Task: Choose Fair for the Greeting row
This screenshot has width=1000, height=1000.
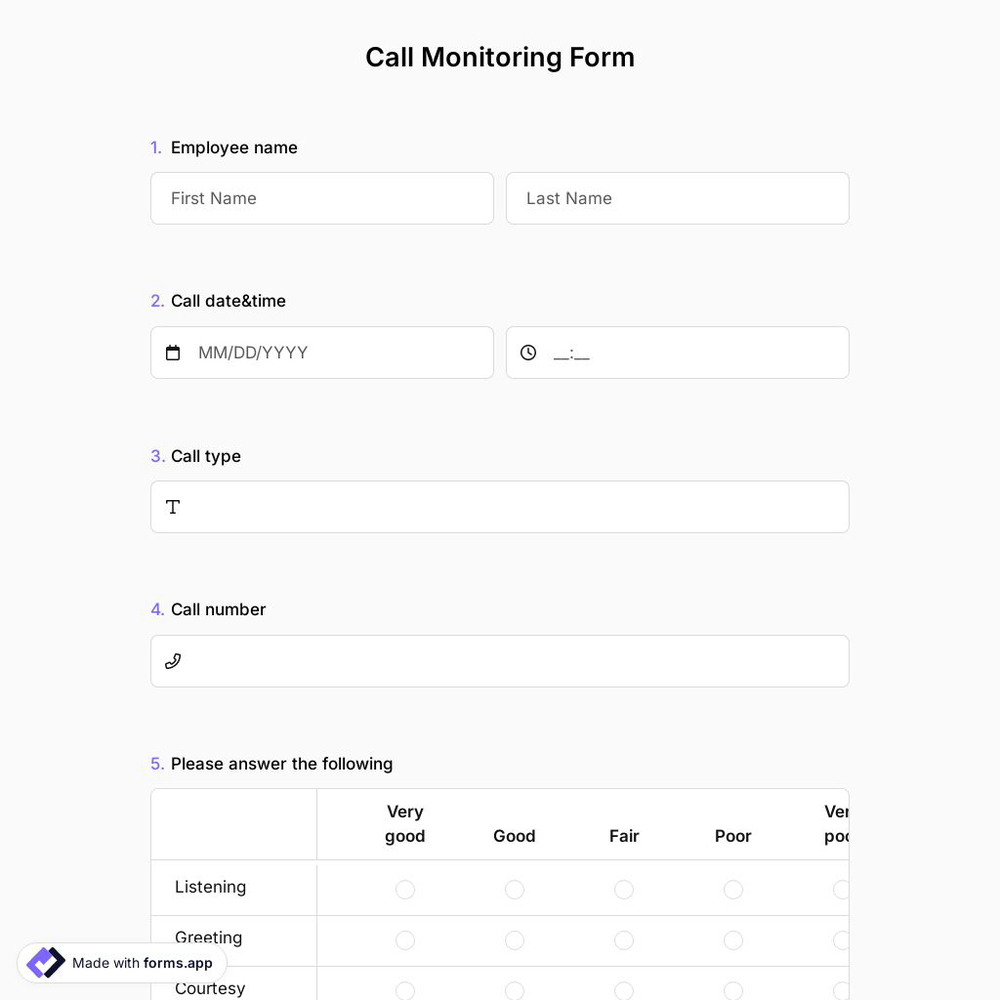Action: pyautogui.click(x=624, y=940)
